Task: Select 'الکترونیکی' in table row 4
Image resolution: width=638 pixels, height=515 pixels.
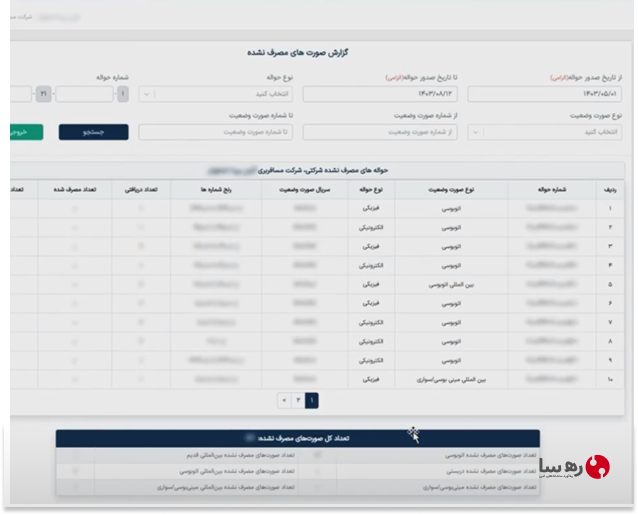Action: click(371, 266)
